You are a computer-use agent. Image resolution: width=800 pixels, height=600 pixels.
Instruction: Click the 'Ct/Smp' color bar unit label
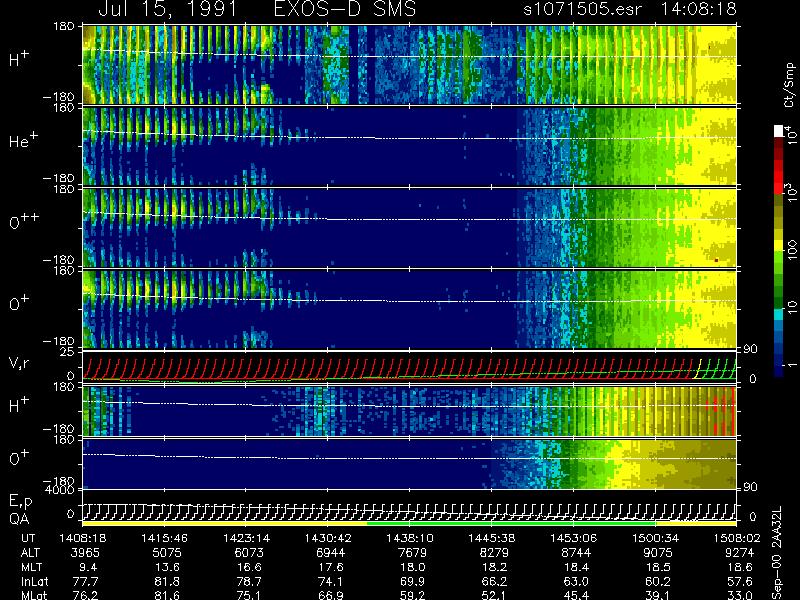click(789, 85)
